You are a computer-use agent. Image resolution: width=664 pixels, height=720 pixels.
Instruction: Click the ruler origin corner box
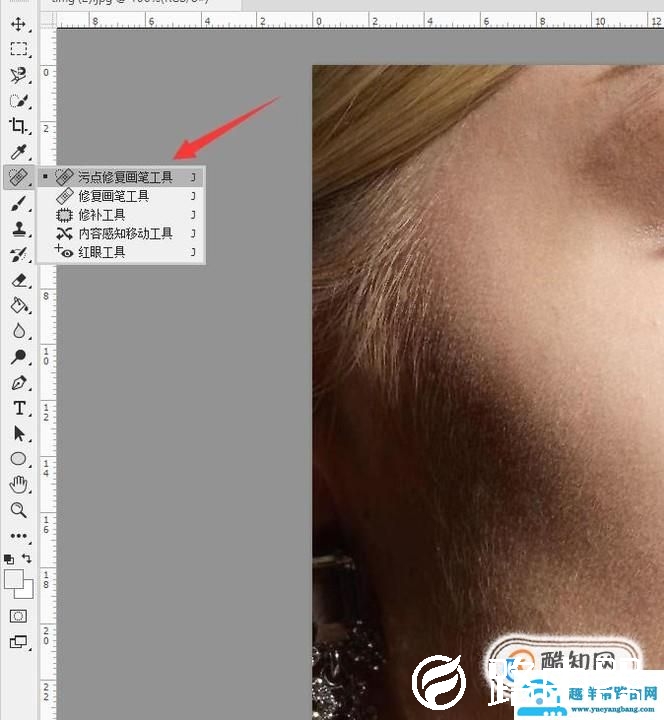[48, 20]
